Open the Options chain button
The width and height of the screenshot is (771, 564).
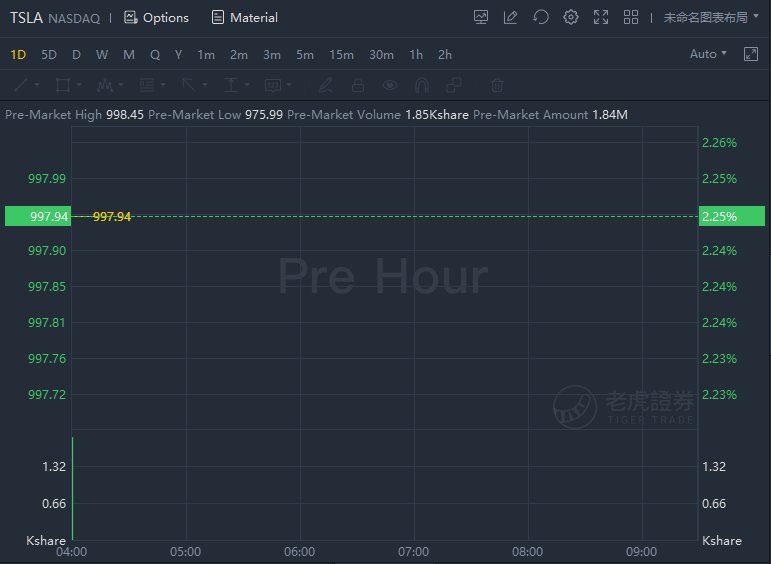coord(156,18)
